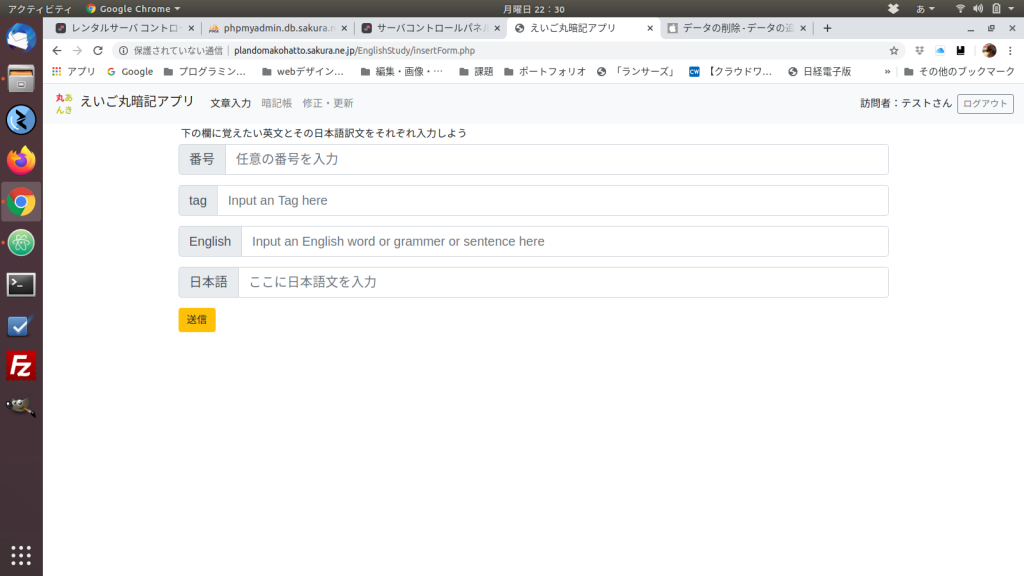Open the new tab plus button
The image size is (1024, 576).
point(827,28)
